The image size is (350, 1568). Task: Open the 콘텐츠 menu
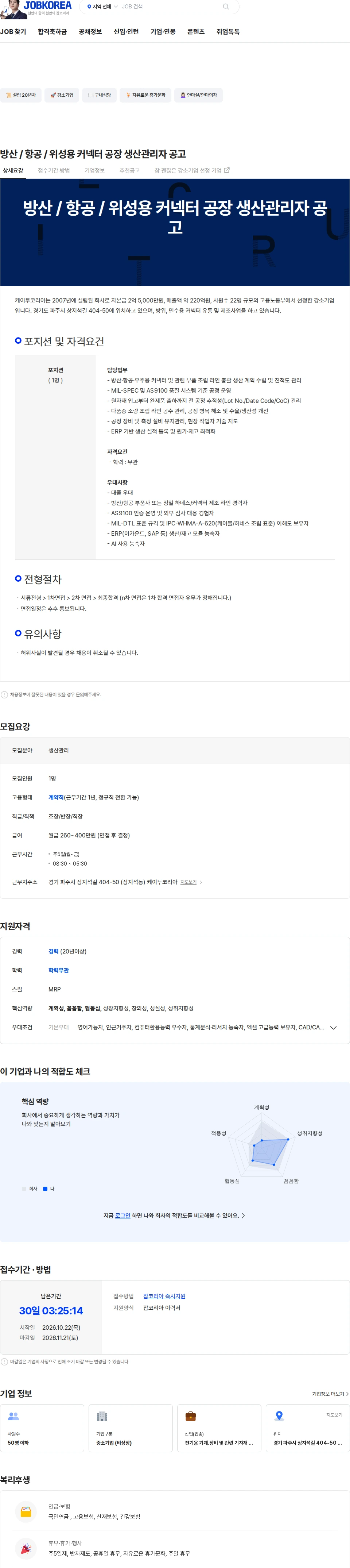point(196,32)
